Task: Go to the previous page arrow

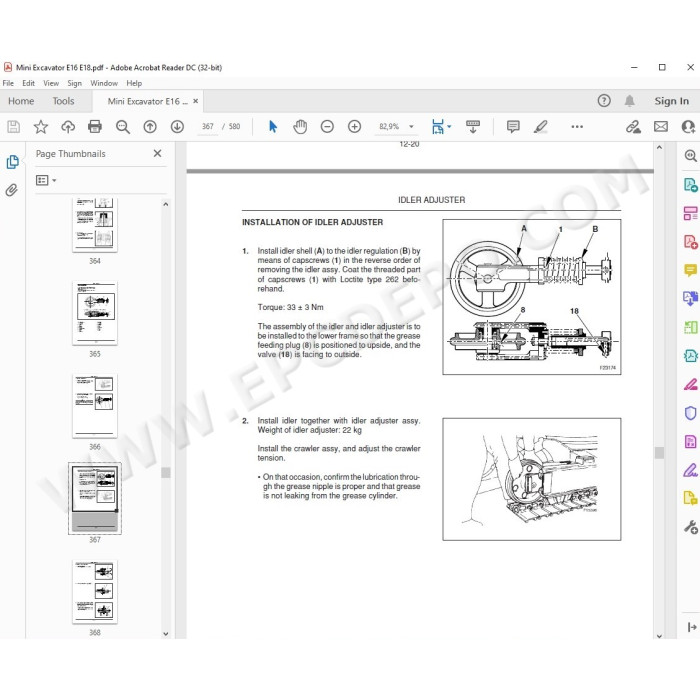Action: [x=150, y=127]
